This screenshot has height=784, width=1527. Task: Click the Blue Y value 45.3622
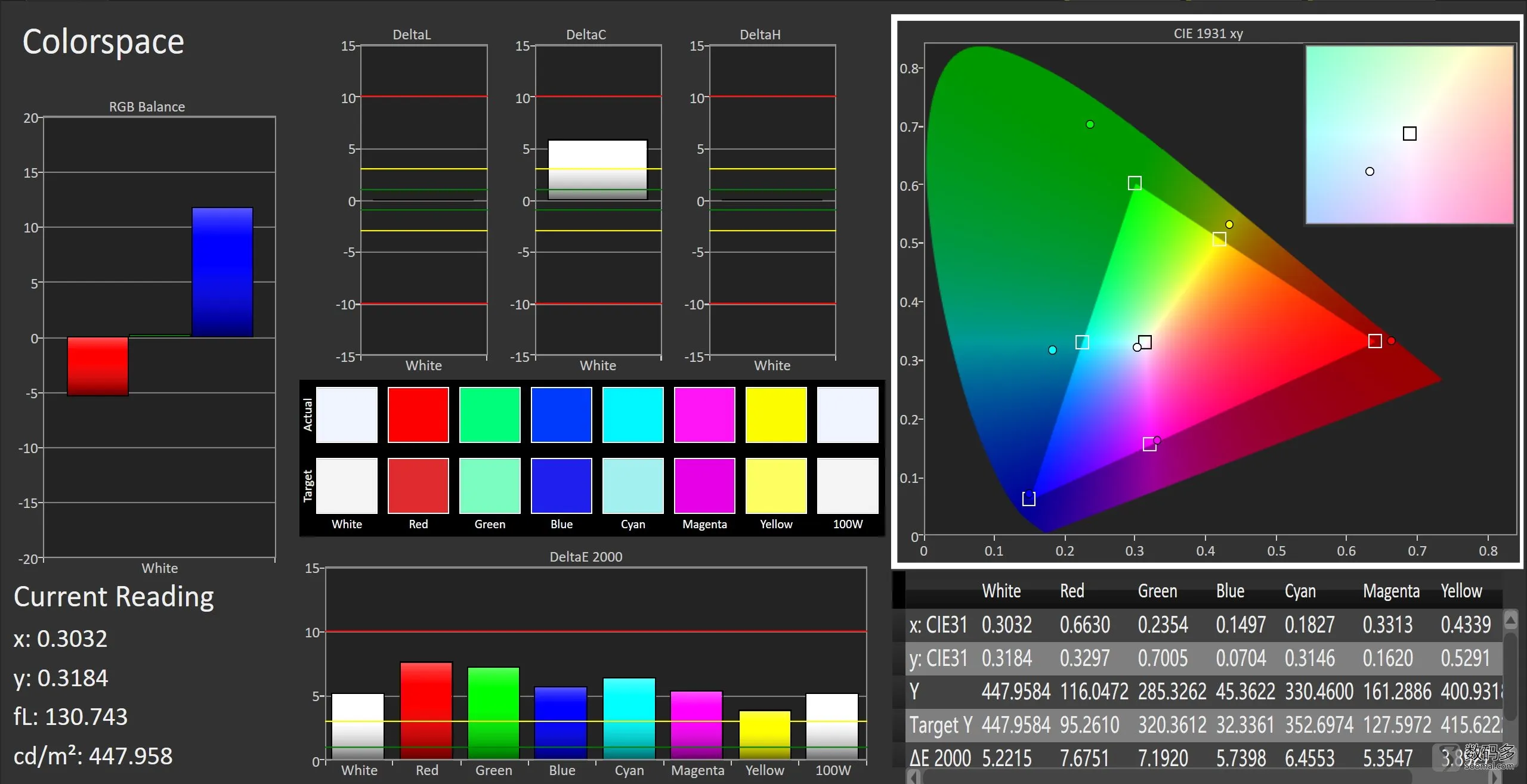(1245, 692)
